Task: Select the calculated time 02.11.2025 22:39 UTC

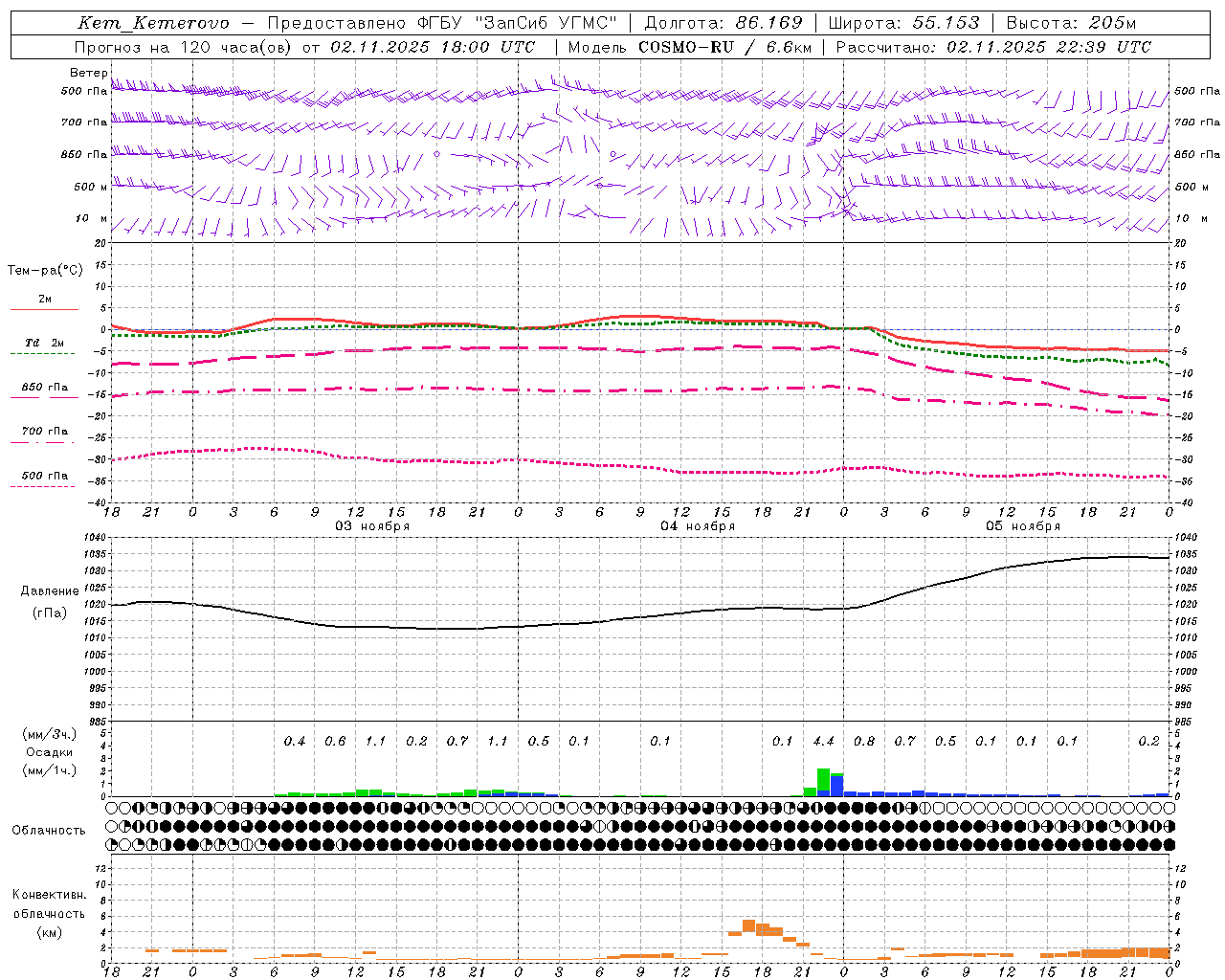Action: pos(1049,47)
